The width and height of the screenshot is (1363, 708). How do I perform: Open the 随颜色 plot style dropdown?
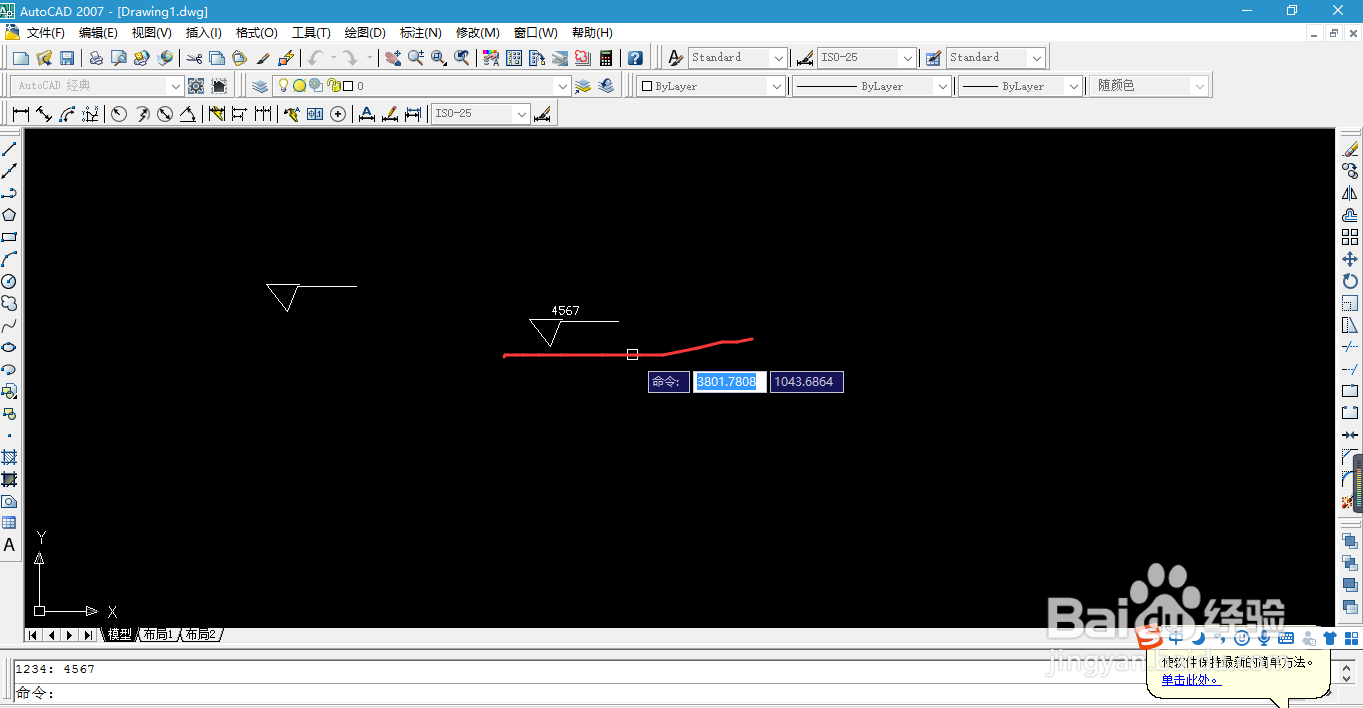(x=1200, y=86)
